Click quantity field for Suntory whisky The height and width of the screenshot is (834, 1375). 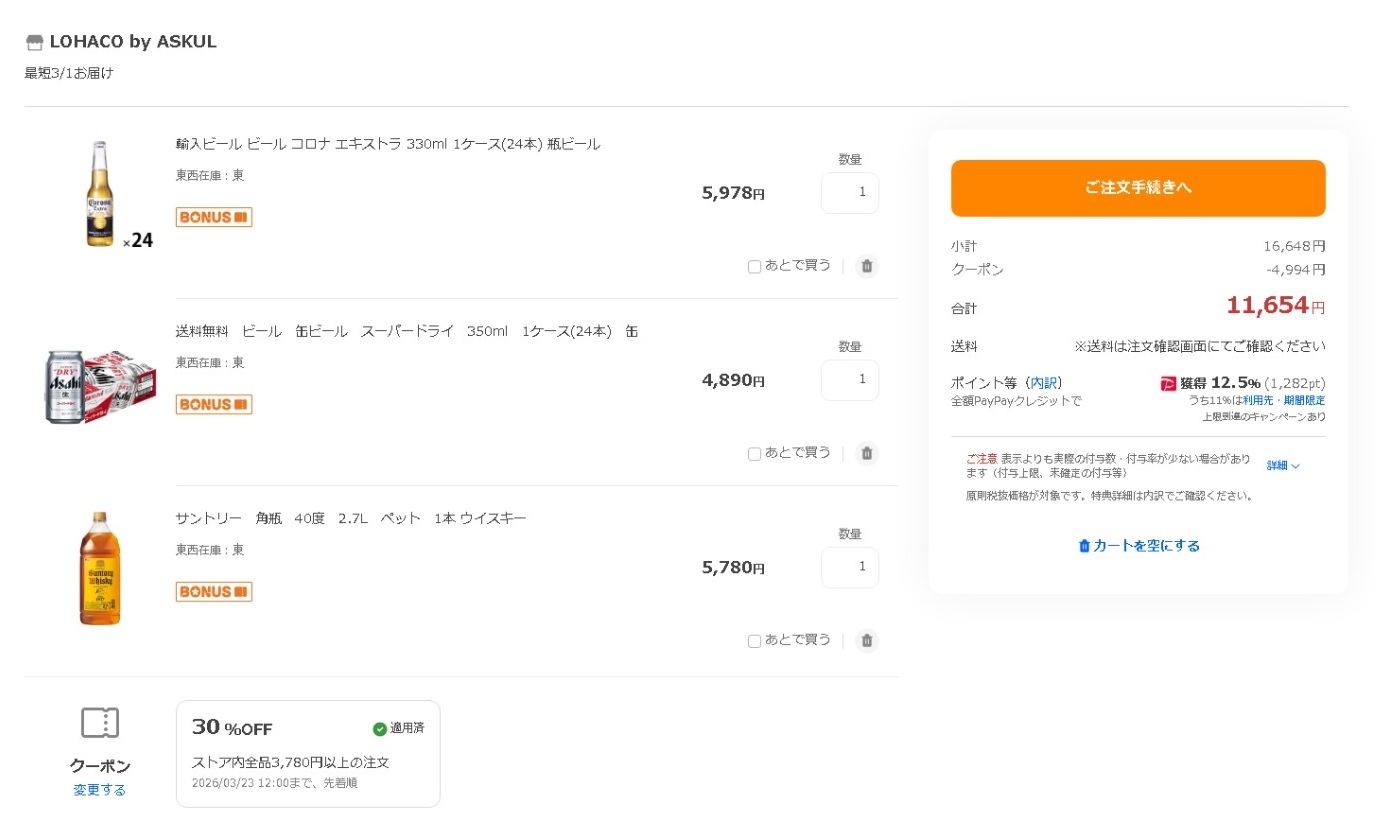[850, 568]
